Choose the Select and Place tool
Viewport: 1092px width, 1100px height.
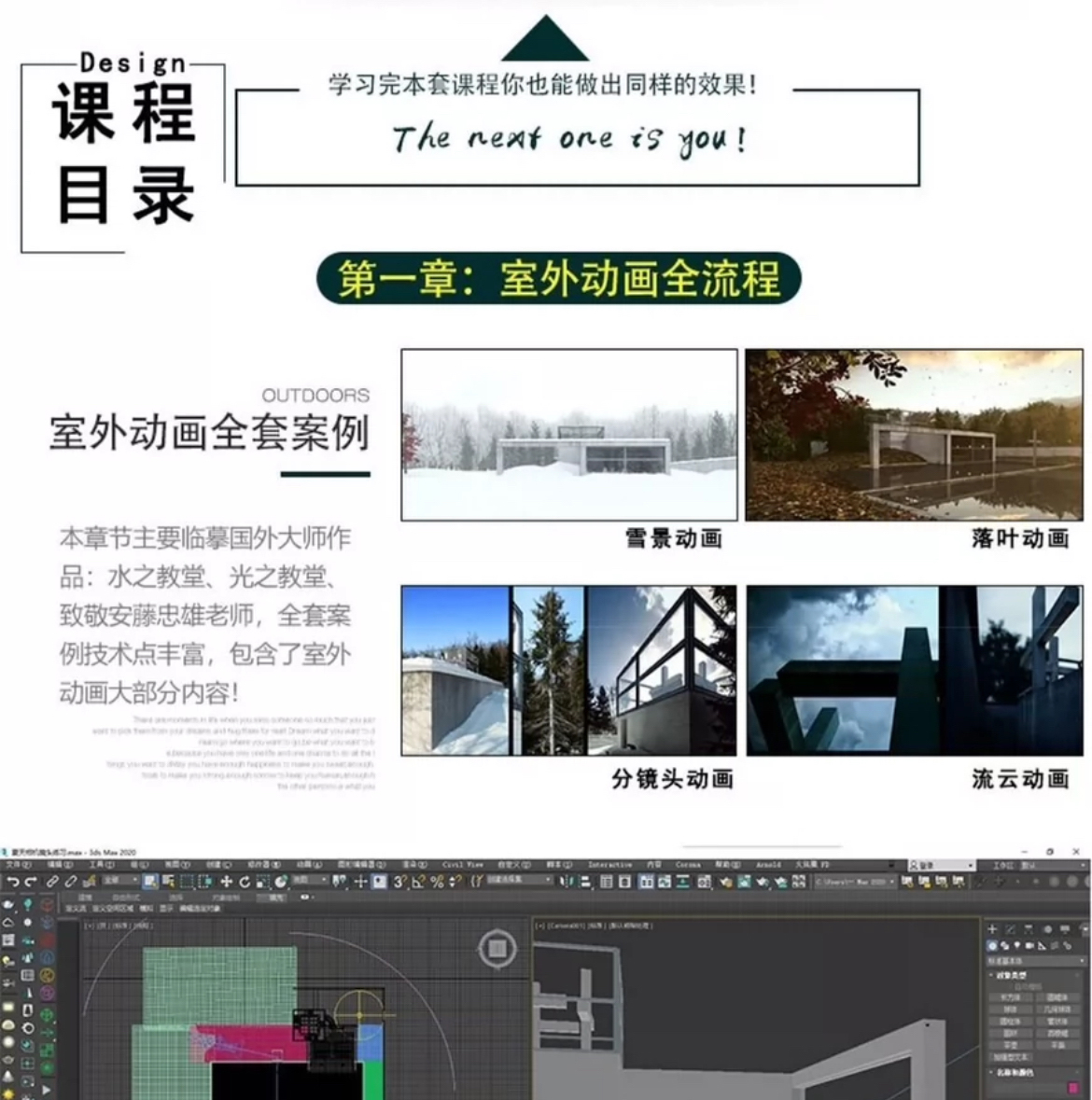(x=280, y=881)
